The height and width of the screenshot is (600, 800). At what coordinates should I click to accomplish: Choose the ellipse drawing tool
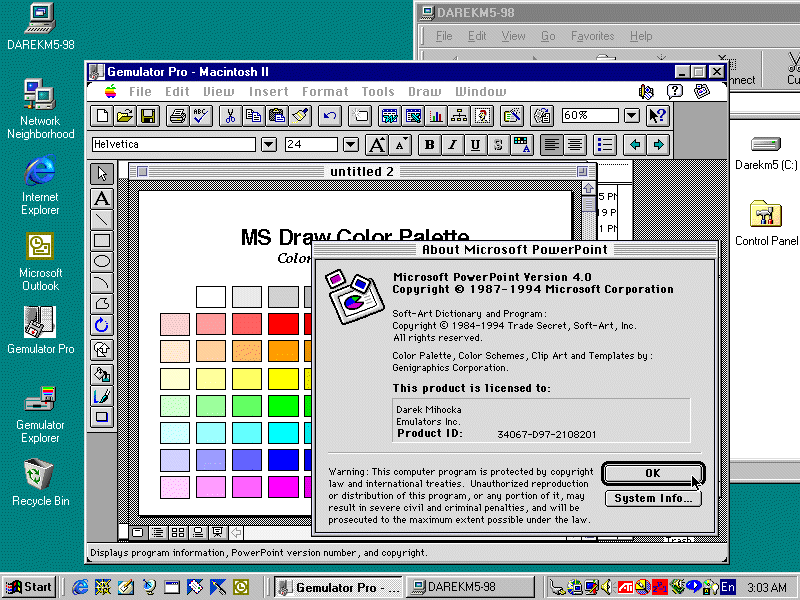click(x=102, y=262)
